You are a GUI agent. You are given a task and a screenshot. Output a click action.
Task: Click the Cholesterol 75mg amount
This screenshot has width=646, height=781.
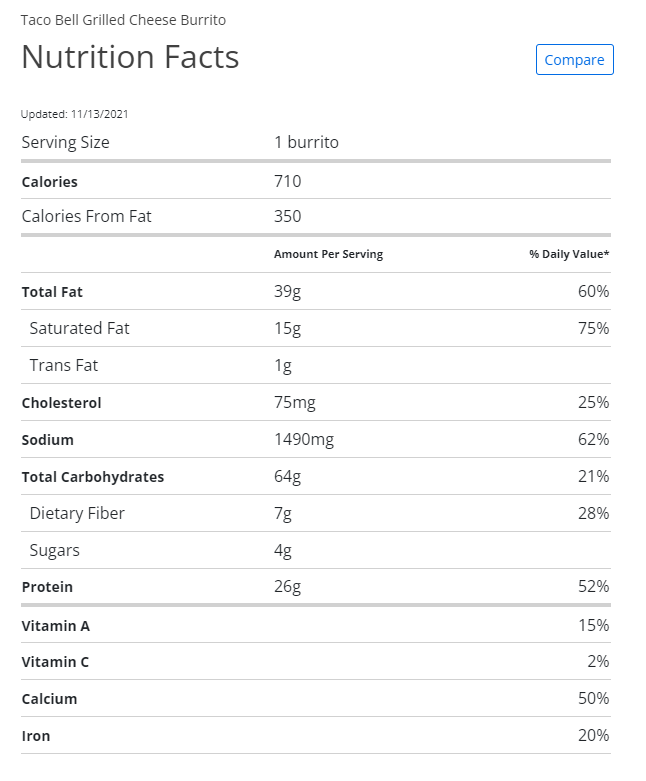(x=295, y=402)
